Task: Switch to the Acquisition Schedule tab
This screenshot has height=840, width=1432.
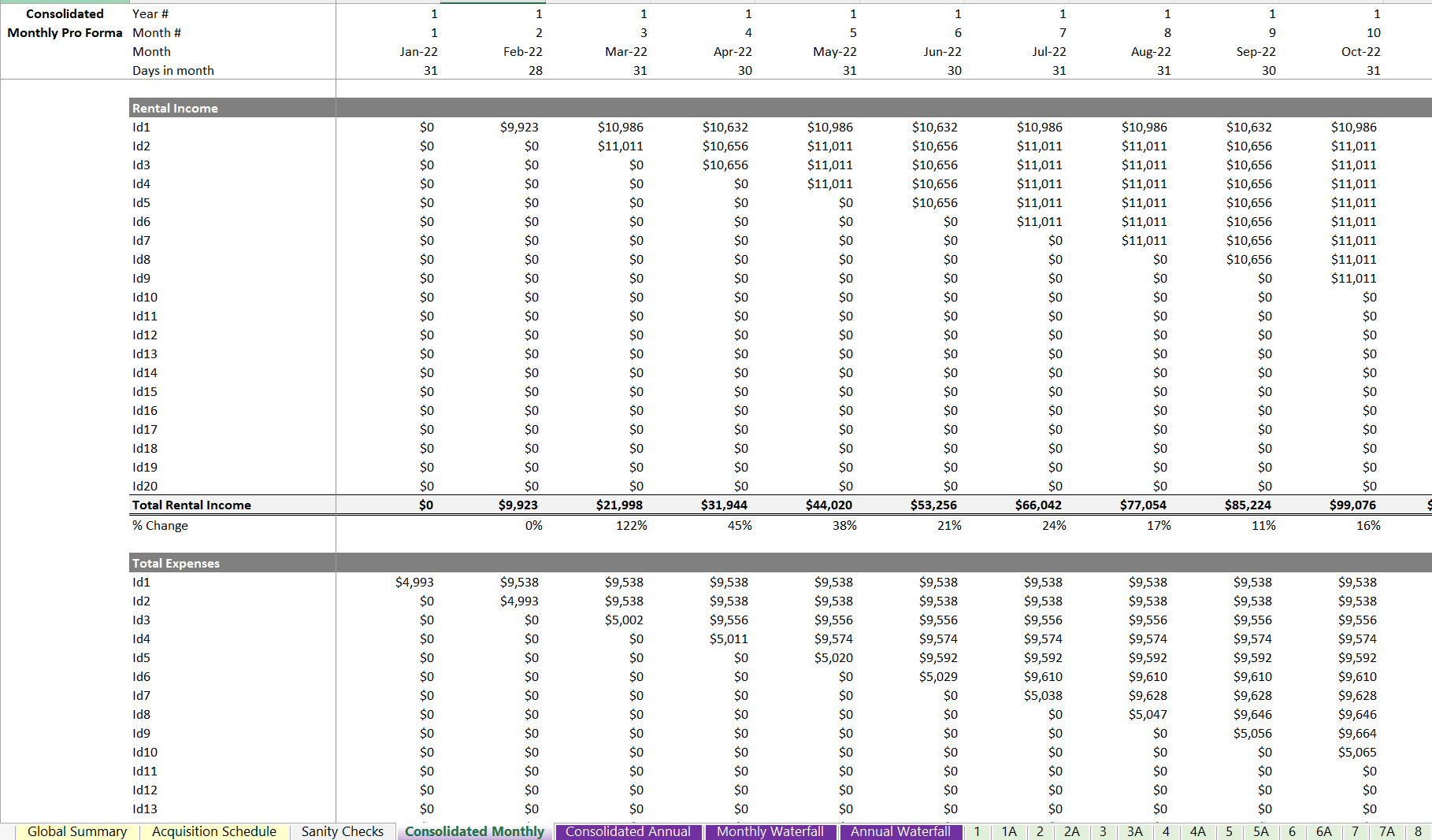Action: click(x=213, y=831)
